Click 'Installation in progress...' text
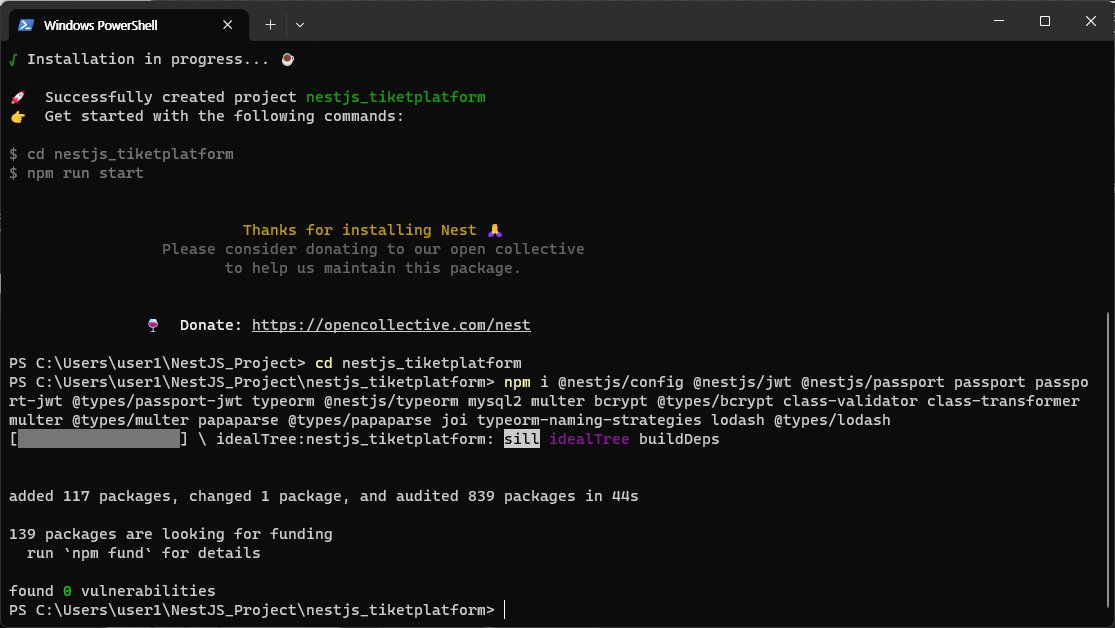 click(x=148, y=59)
